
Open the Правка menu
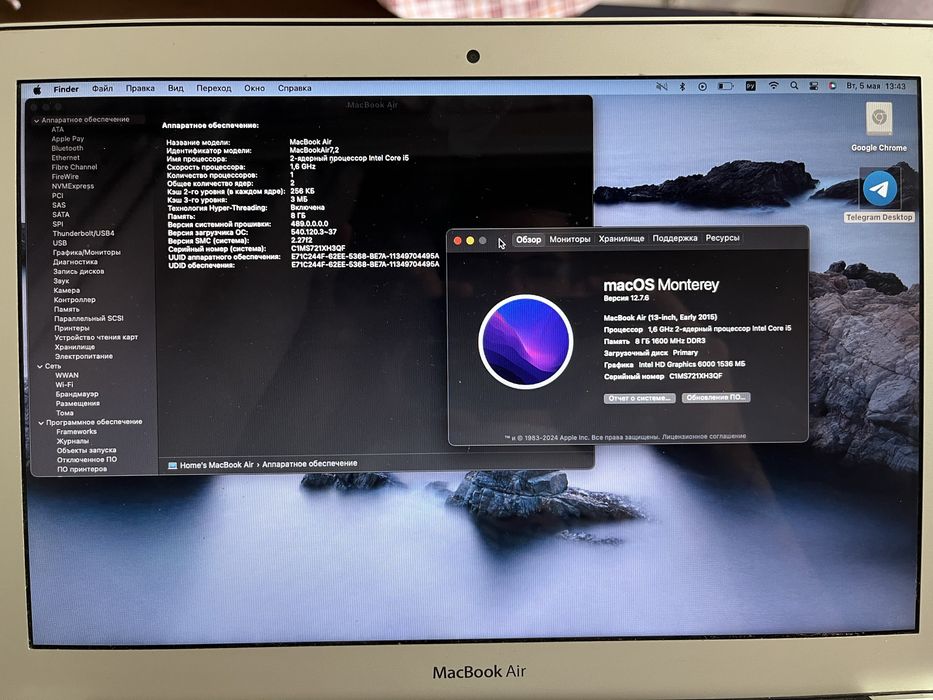(x=140, y=88)
